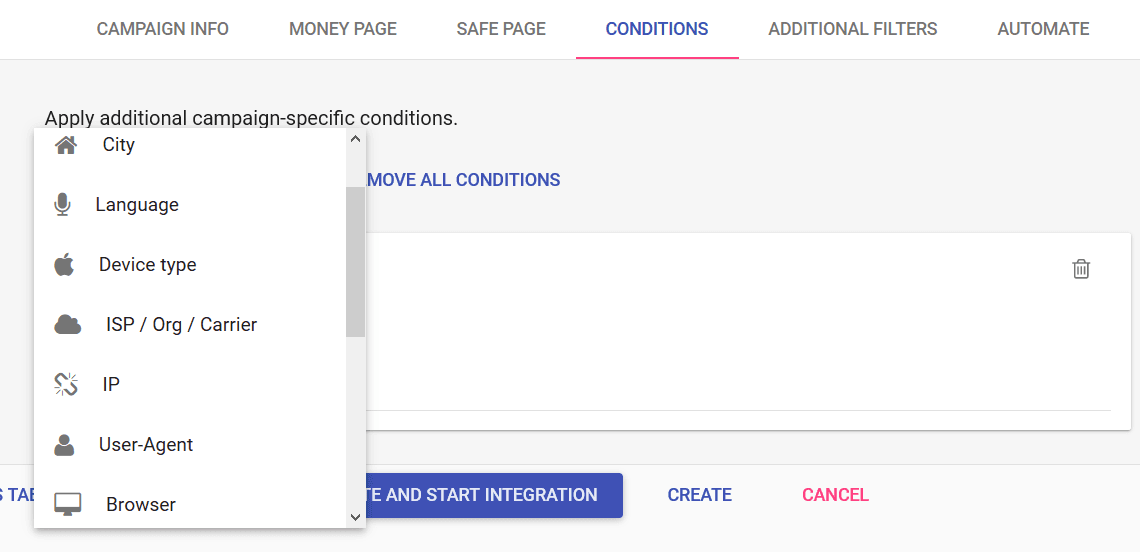Open the Campaign Info tab
The width and height of the screenshot is (1140, 552).
click(163, 29)
